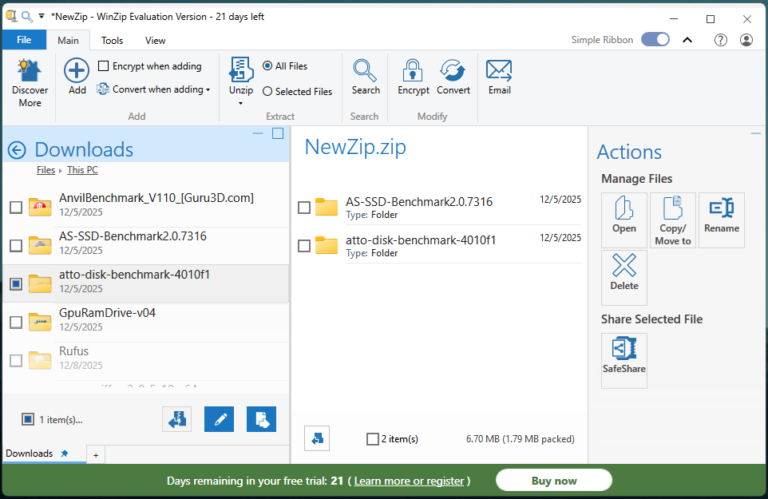The image size is (768, 499).
Task: Toggle the 1 item(s) select-all checkbox
Action: coord(28,419)
